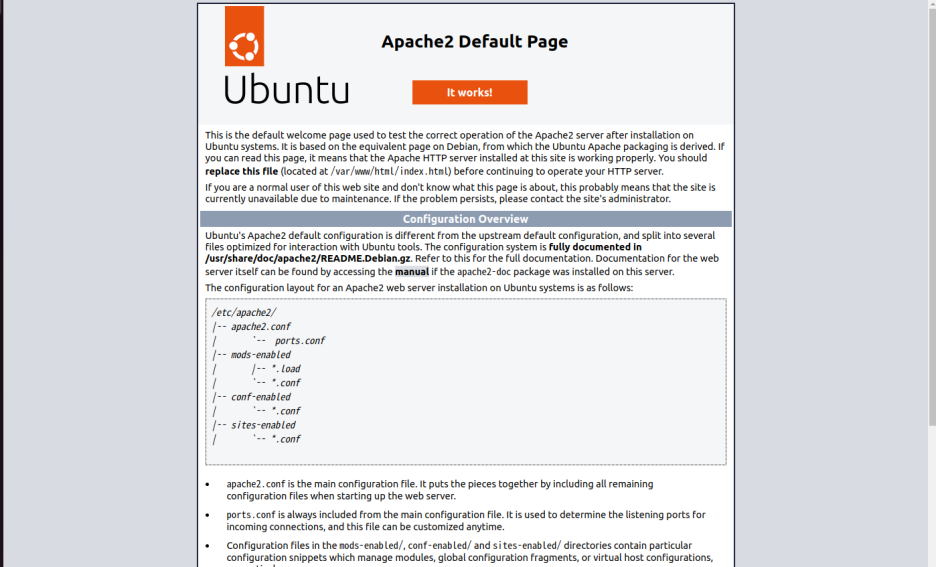
Task: Click the "Apache2 Default Page" heading
Action: click(x=475, y=41)
